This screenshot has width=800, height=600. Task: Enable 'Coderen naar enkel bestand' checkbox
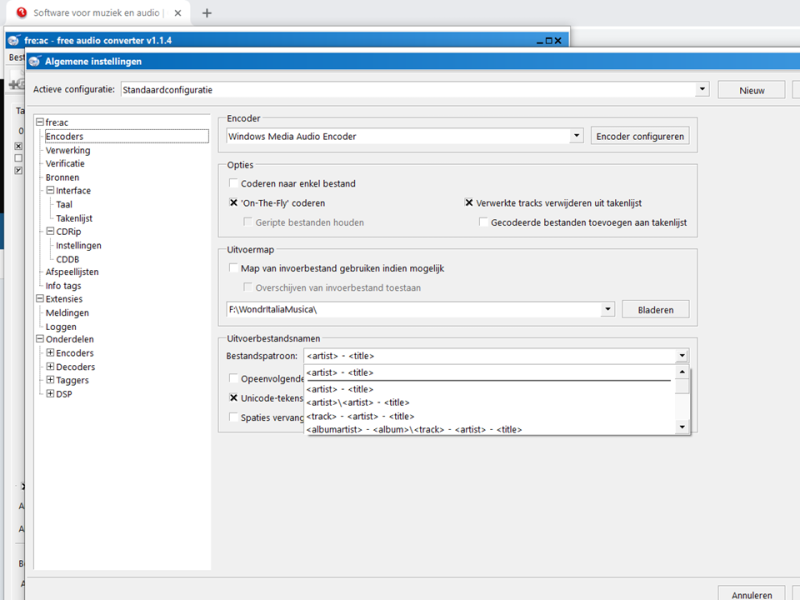tap(234, 184)
